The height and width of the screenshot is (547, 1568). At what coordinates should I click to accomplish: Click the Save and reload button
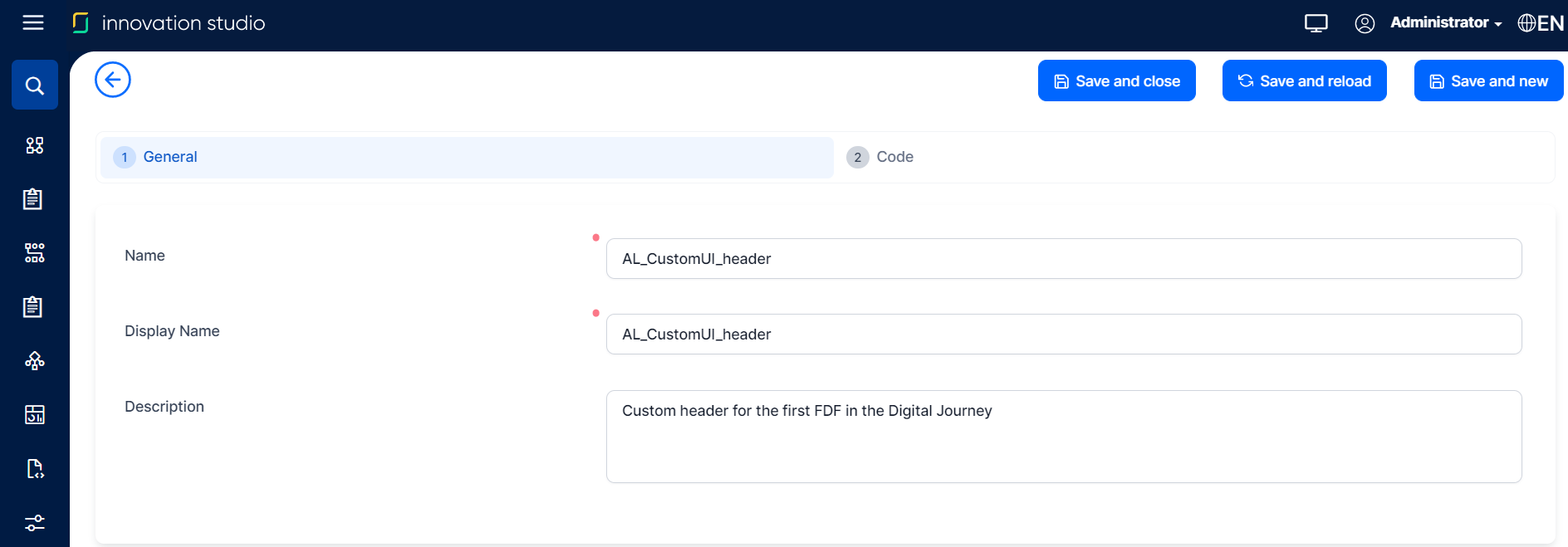(1304, 81)
